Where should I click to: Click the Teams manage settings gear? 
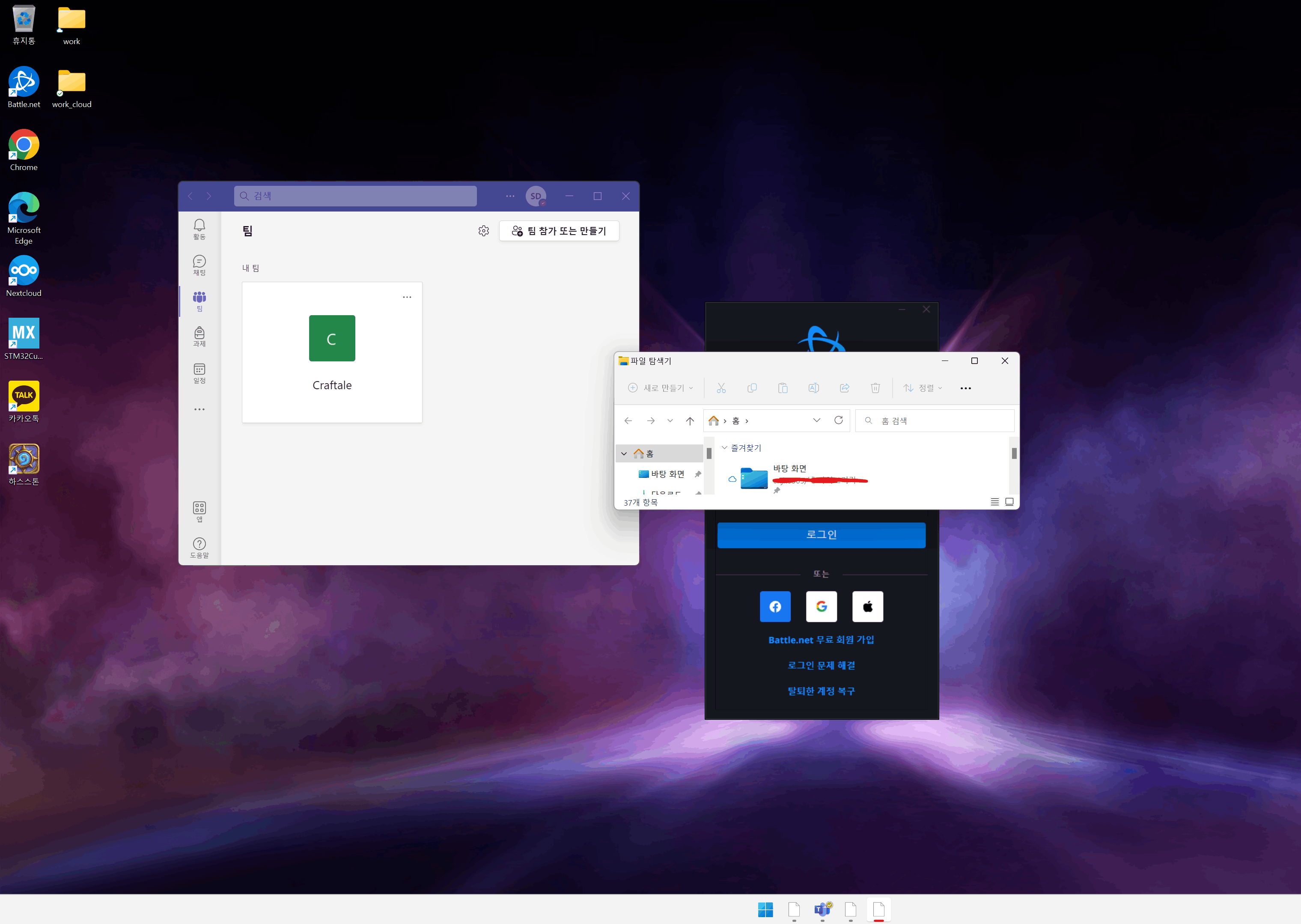(483, 231)
